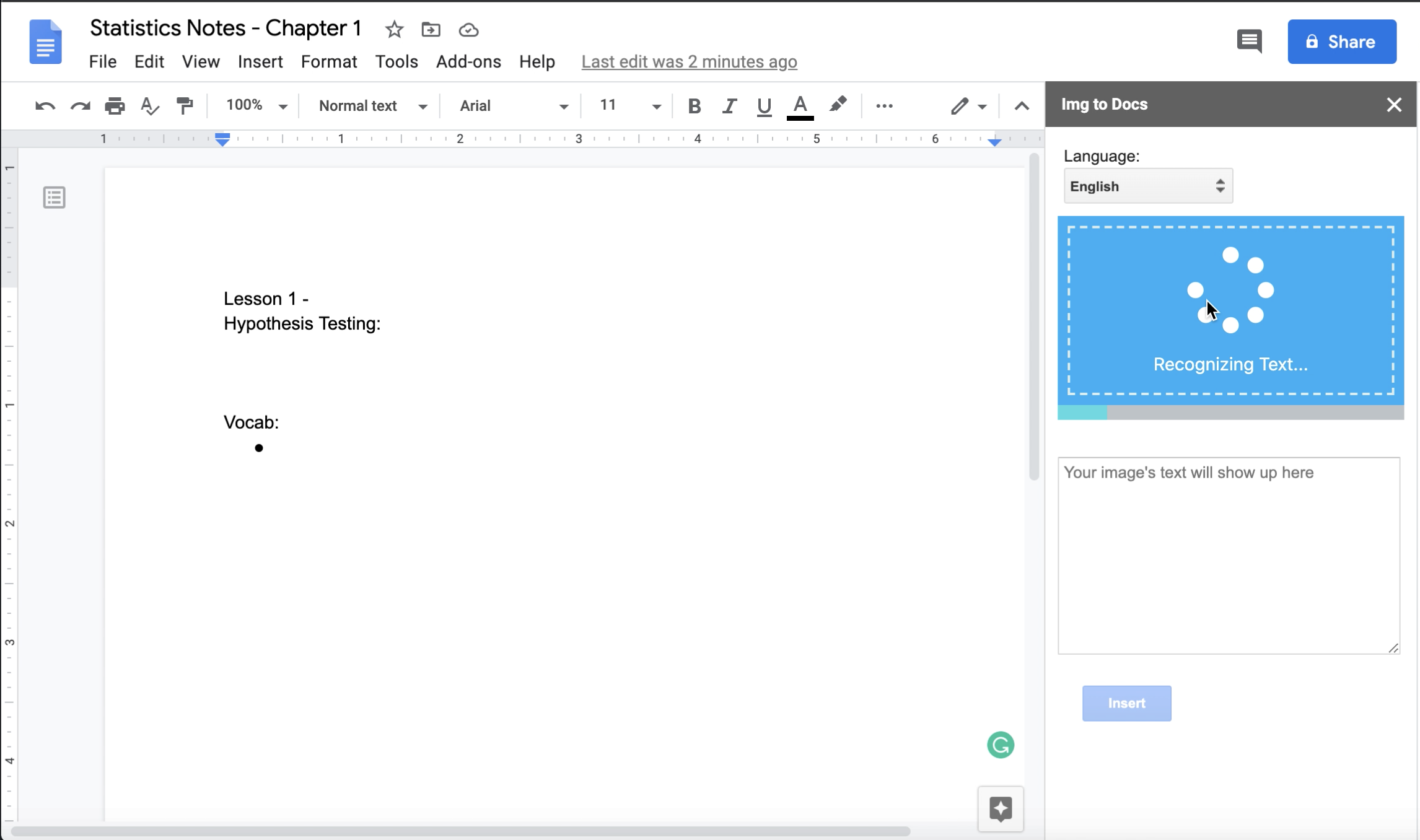Click the Bold formatting icon
The height and width of the screenshot is (840, 1420).
[694, 105]
